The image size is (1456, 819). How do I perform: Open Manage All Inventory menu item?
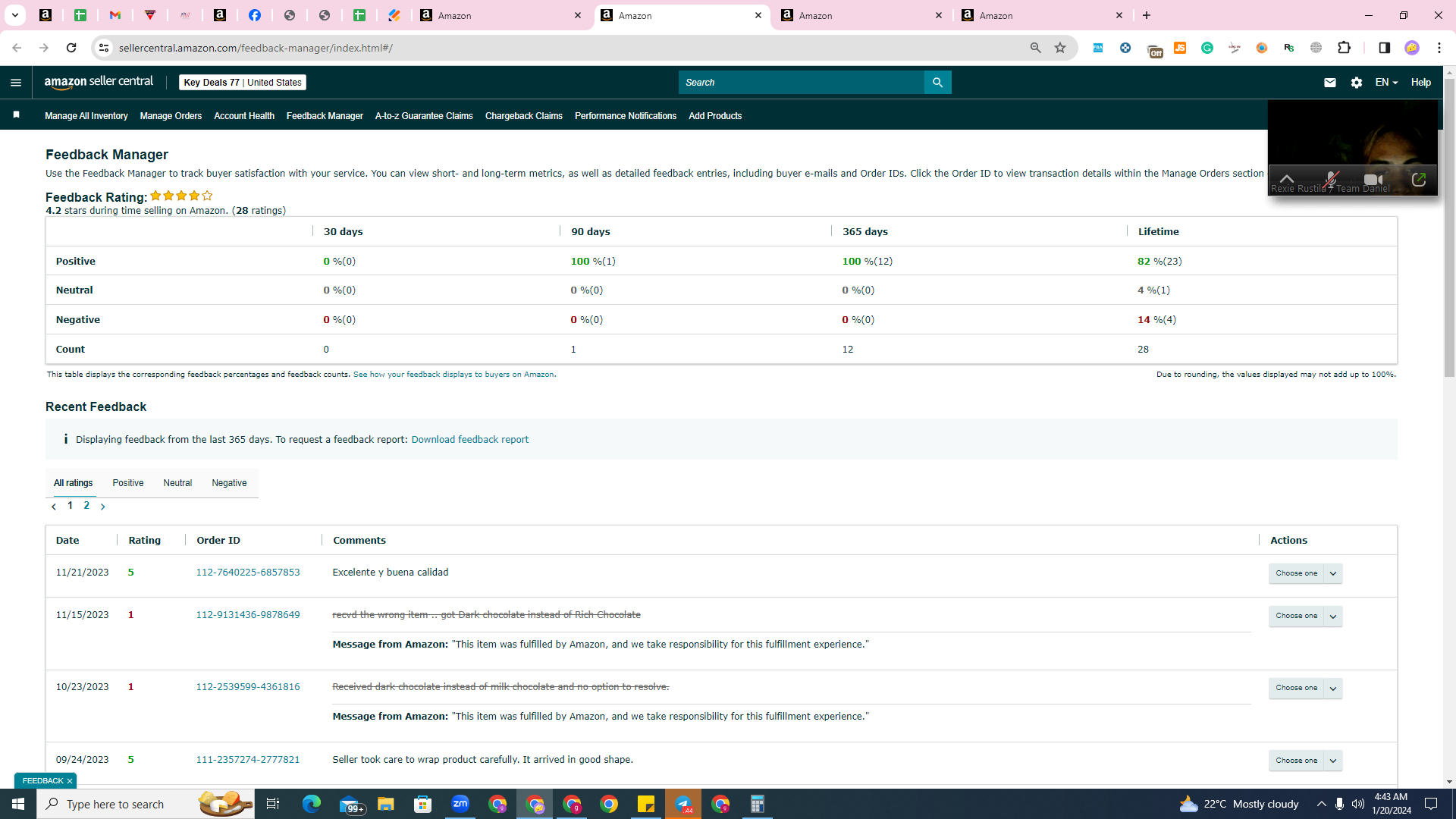pyautogui.click(x=86, y=116)
